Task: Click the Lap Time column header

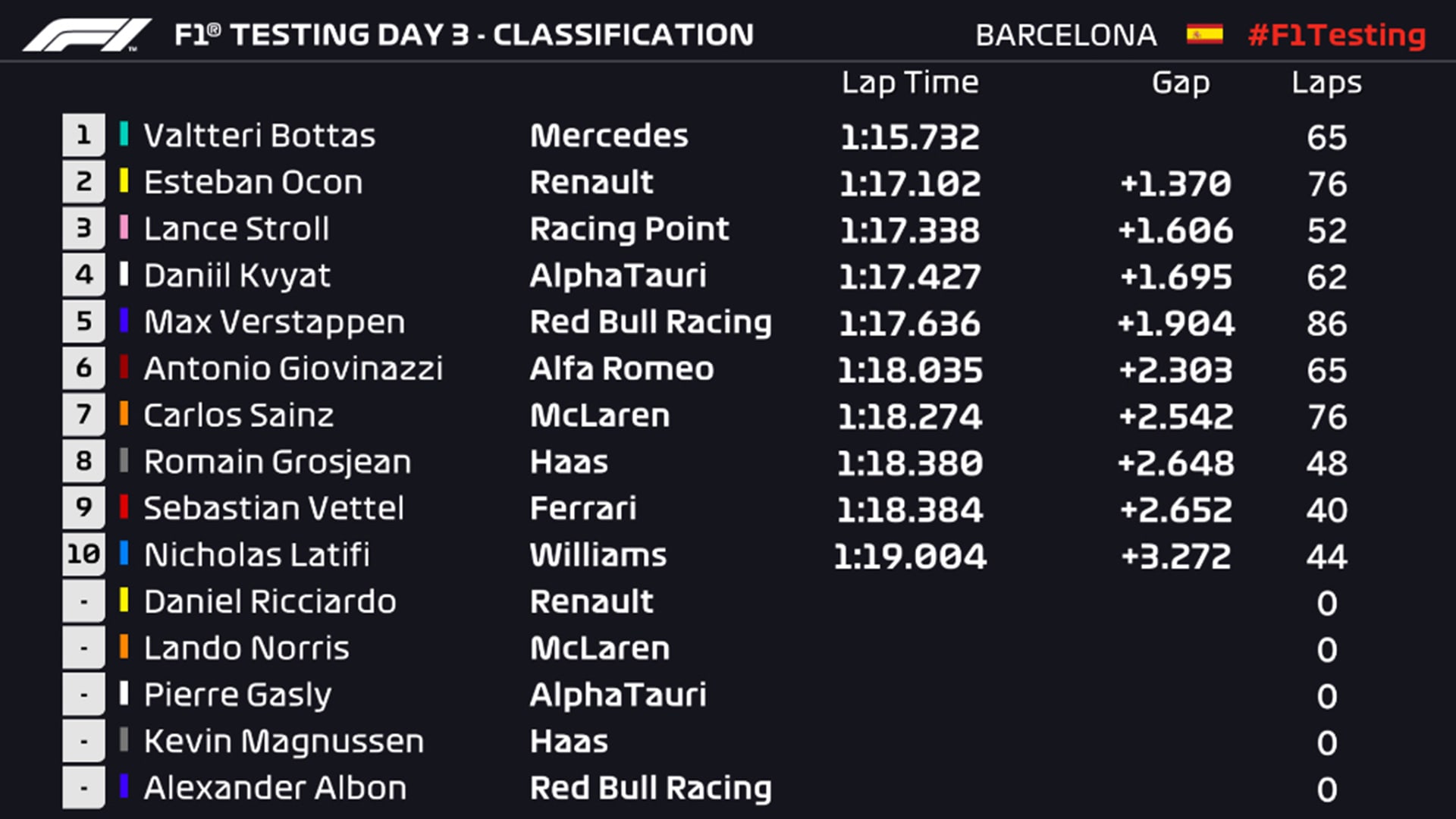Action: (909, 83)
